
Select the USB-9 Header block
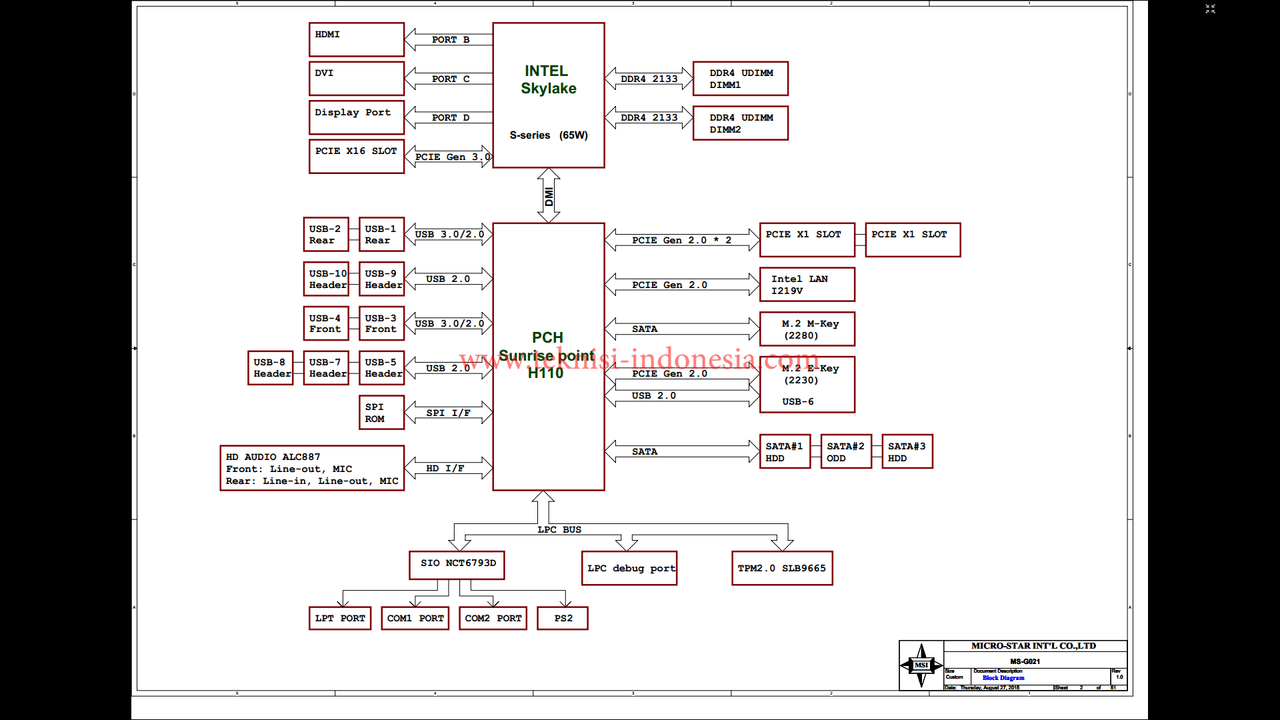click(382, 279)
